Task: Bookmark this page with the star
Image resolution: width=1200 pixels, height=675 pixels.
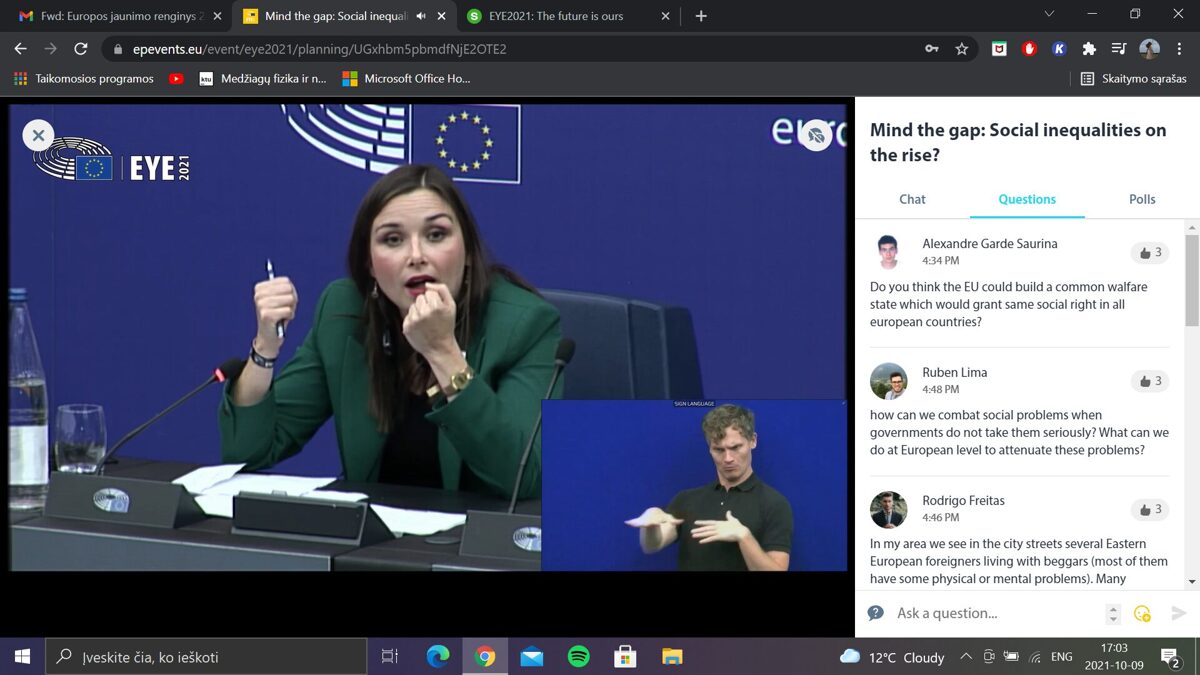Action: click(x=961, y=48)
